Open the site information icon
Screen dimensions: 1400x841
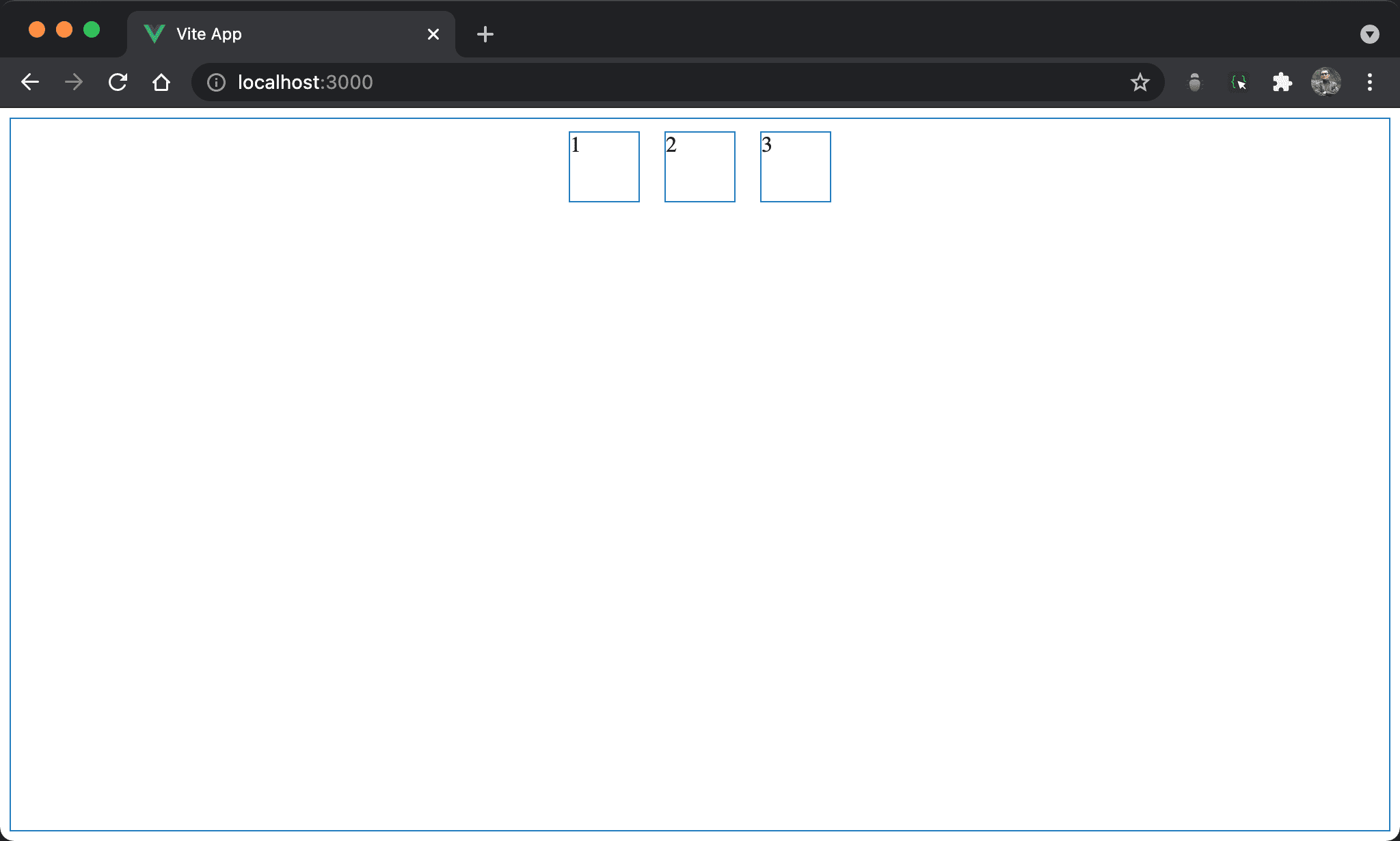pyautogui.click(x=216, y=82)
